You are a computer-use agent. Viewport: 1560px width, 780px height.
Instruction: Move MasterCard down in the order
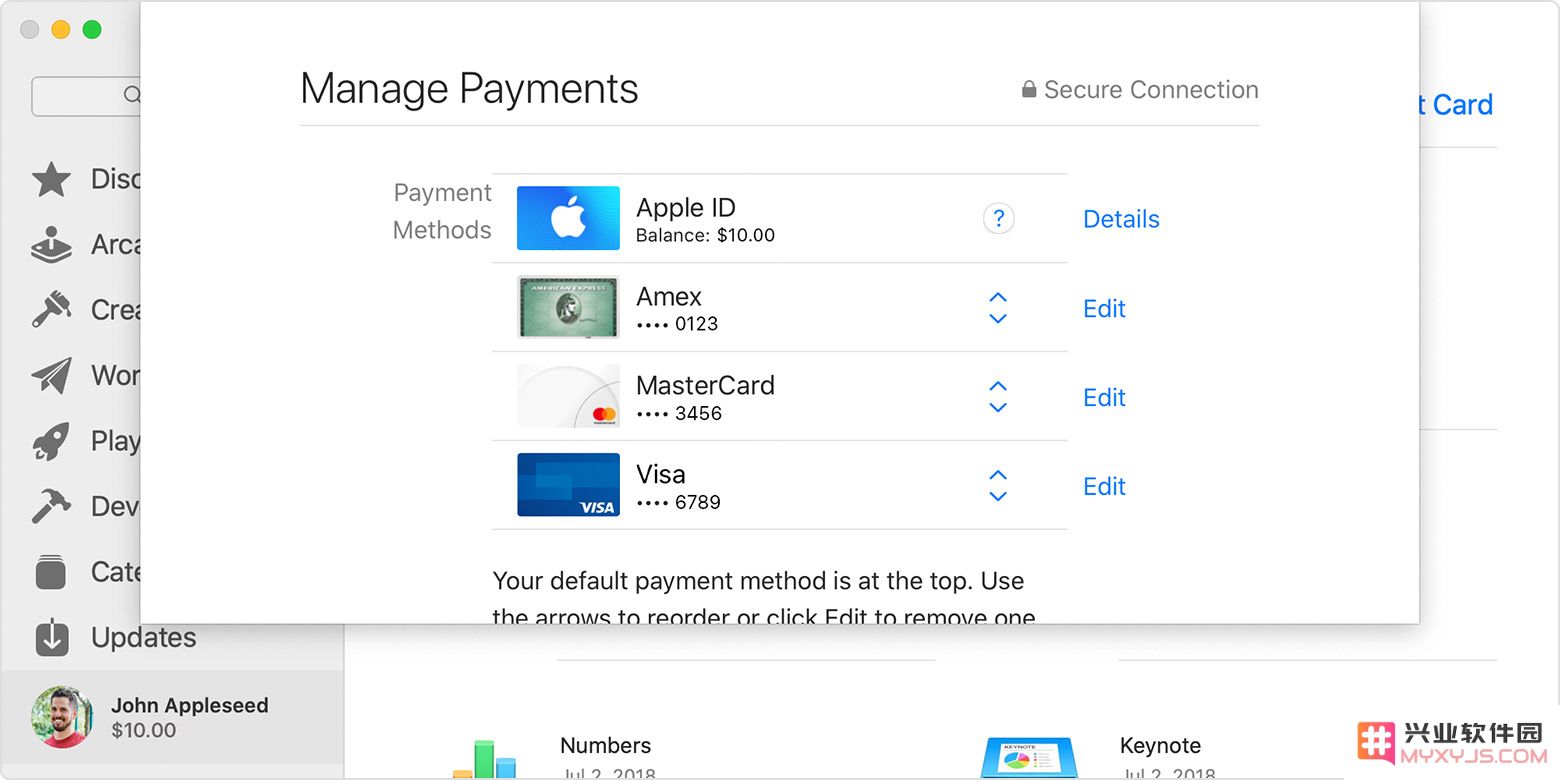(998, 408)
